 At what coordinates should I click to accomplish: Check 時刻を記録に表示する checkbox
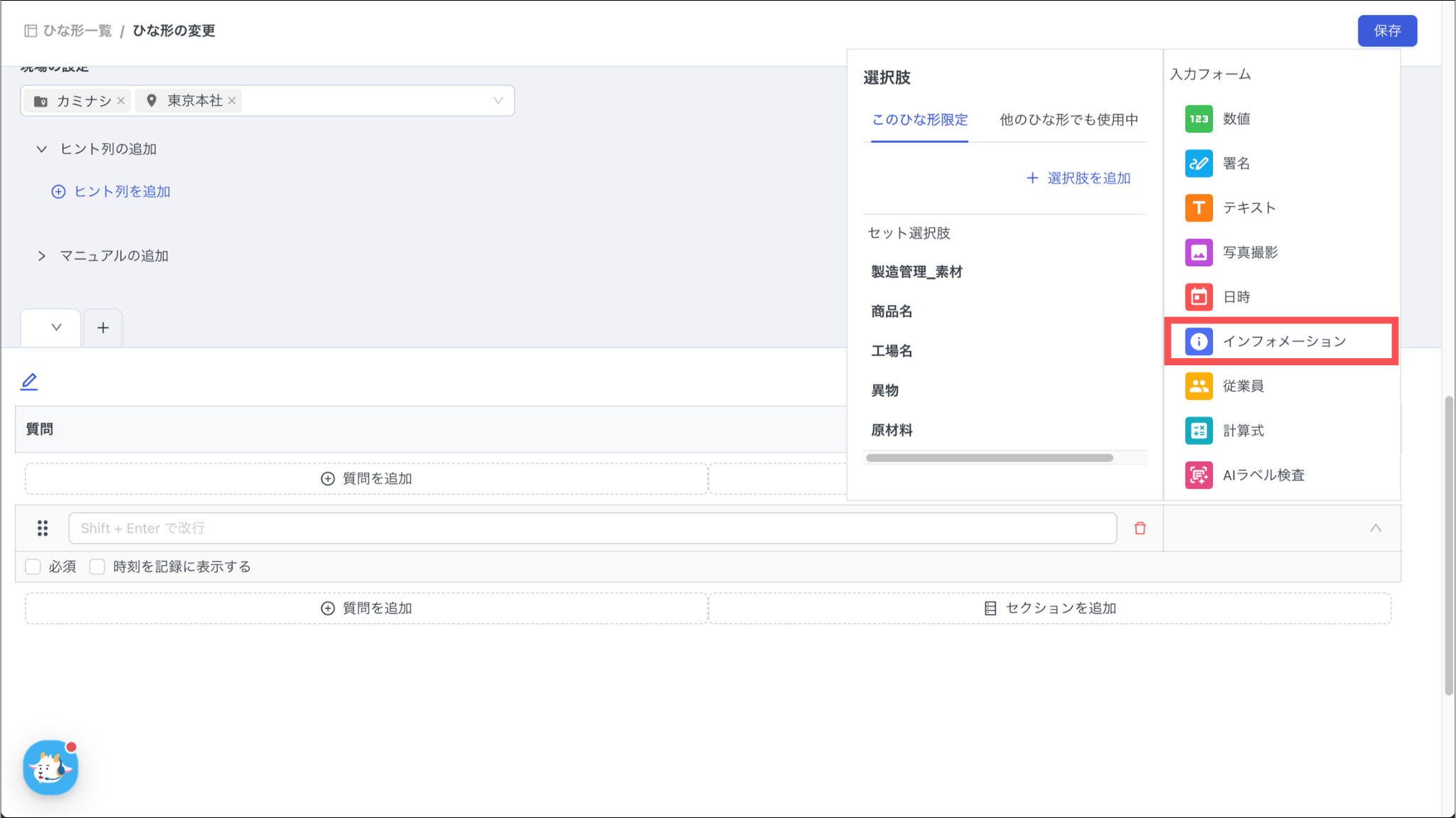[x=97, y=566]
